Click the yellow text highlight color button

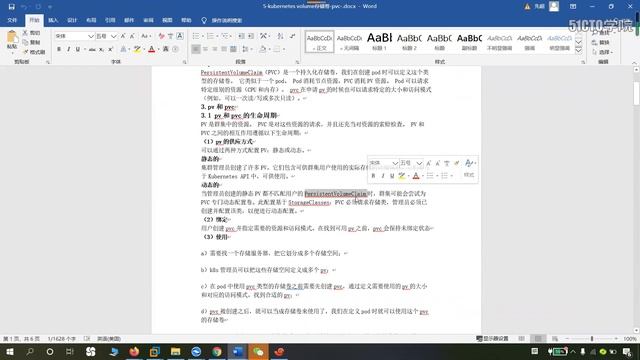click(137, 49)
